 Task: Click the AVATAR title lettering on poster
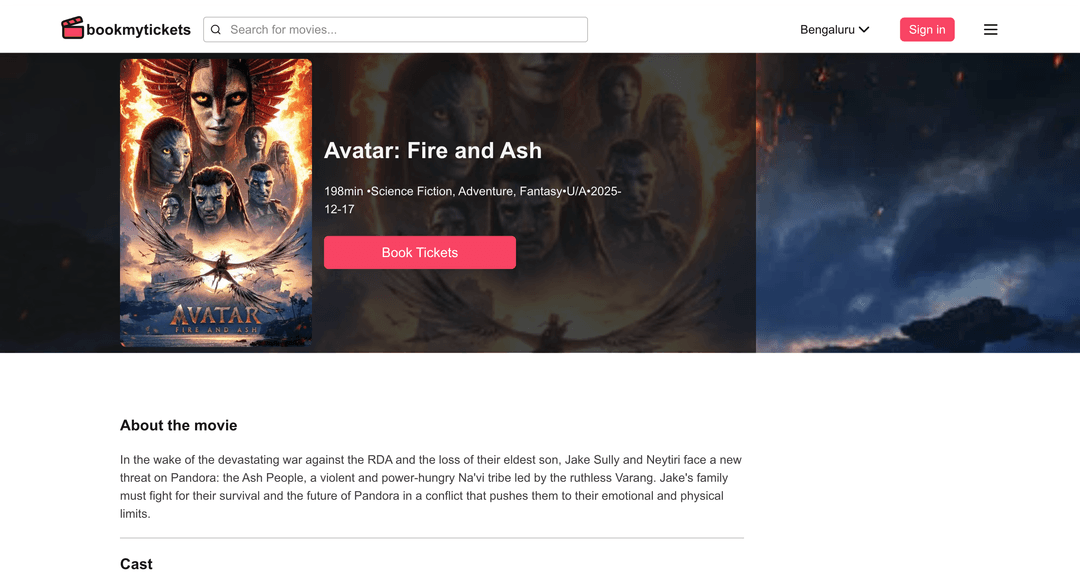pyautogui.click(x=216, y=315)
